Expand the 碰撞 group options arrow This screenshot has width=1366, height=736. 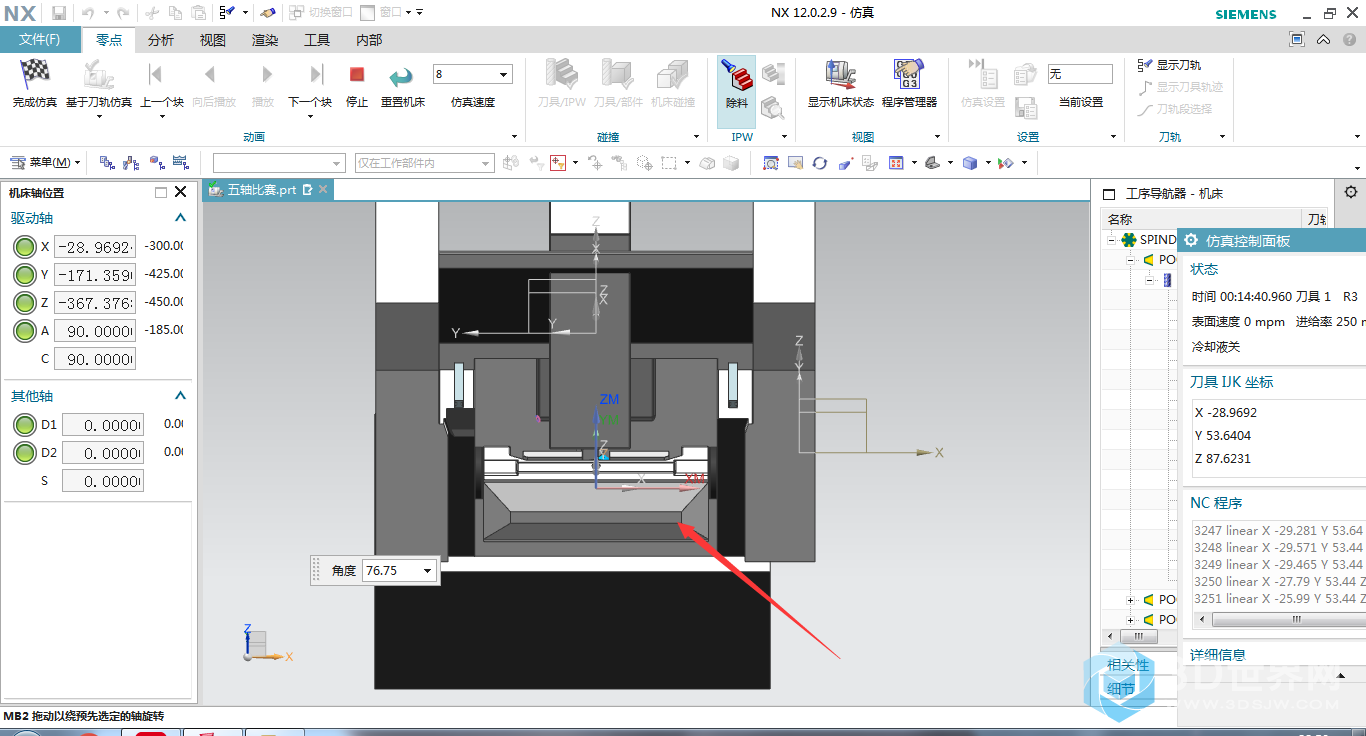pos(696,137)
